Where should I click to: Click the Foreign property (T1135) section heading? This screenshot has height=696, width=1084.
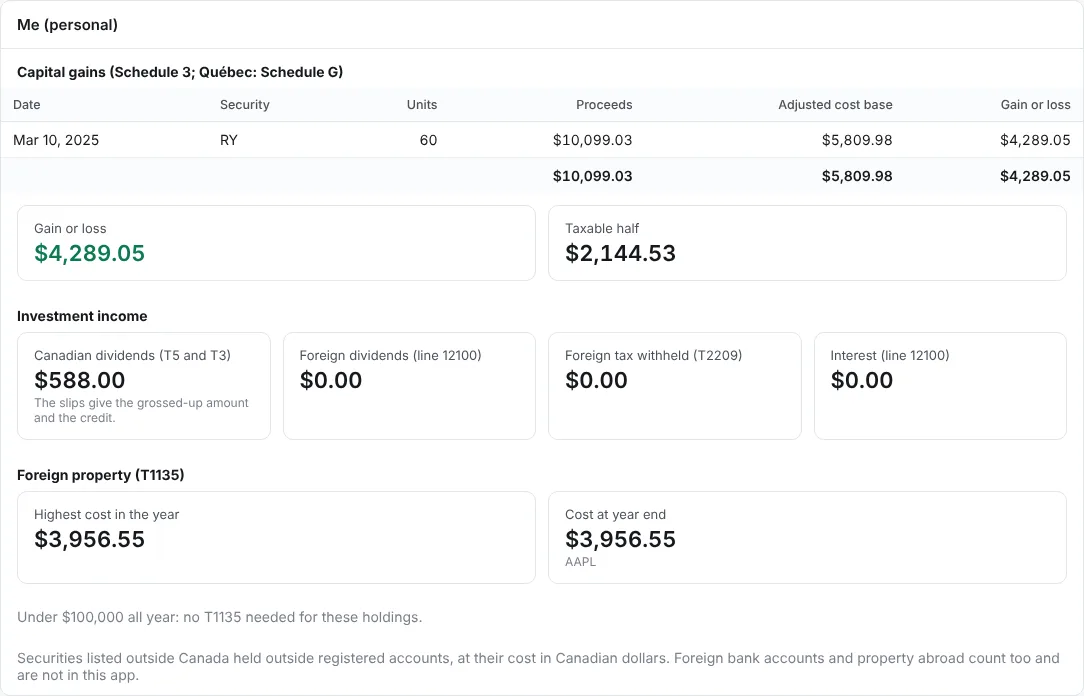tap(101, 475)
